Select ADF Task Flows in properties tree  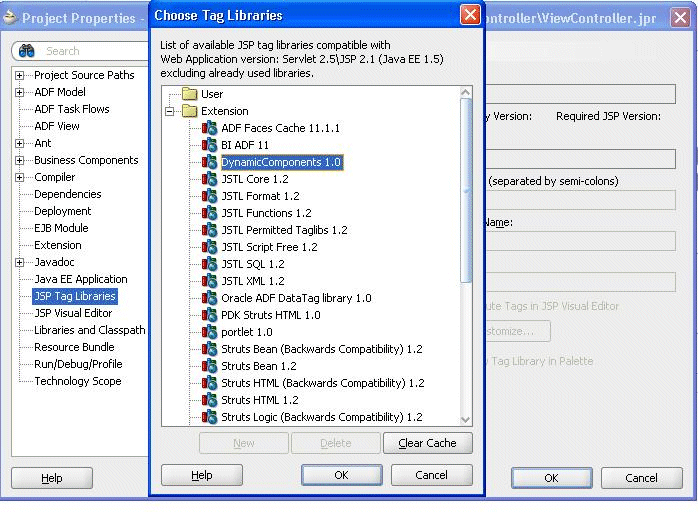tap(72, 109)
